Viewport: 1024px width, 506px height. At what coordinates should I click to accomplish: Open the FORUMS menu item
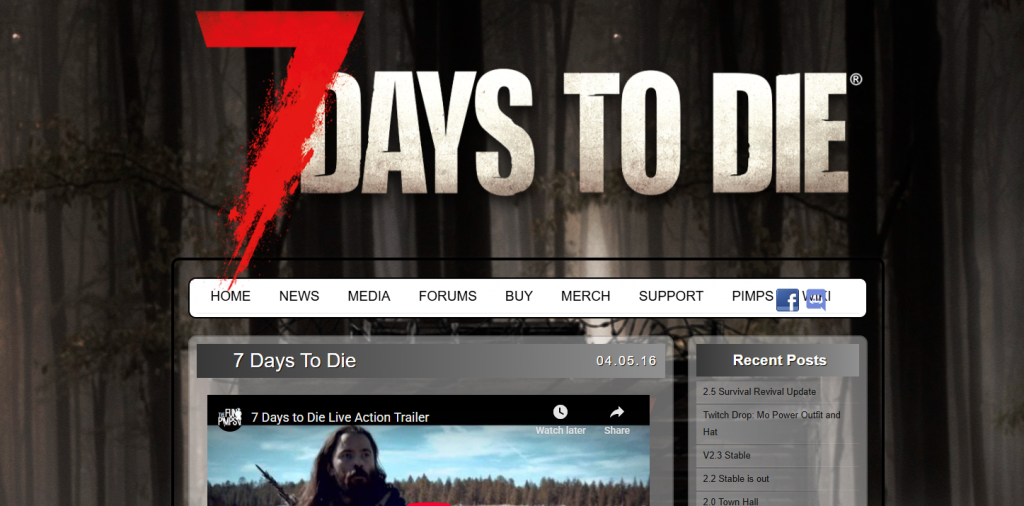click(447, 296)
